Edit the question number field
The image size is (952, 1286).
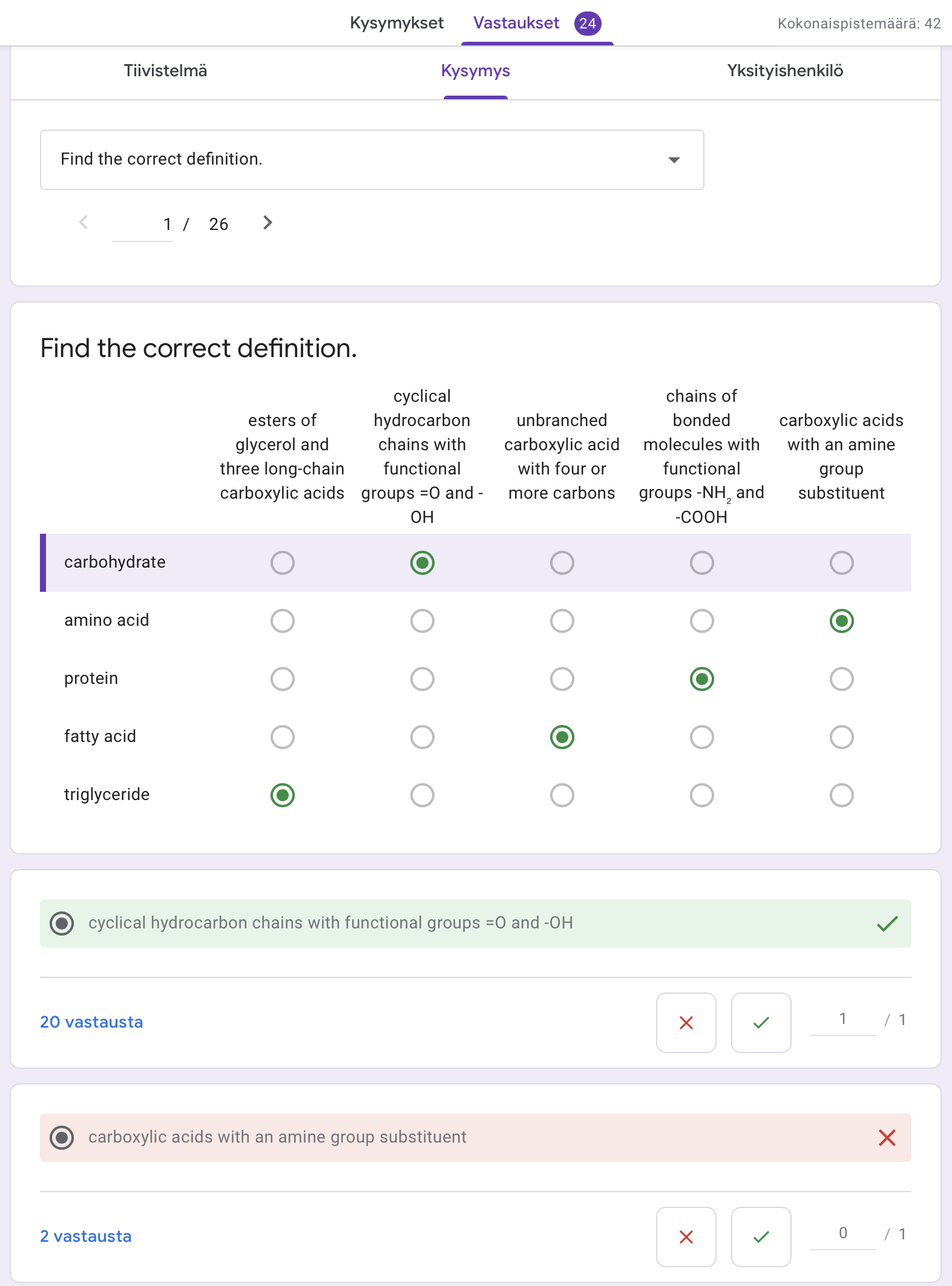coord(143,225)
